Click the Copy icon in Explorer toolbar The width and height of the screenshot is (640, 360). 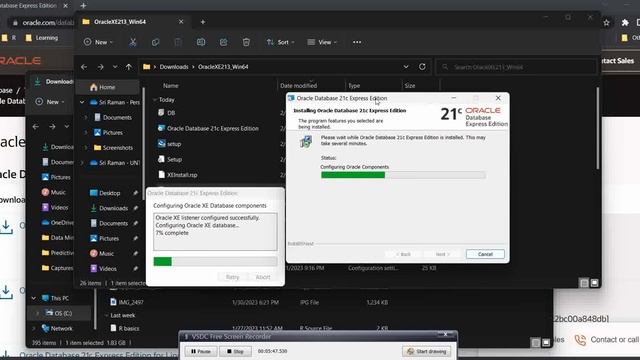click(156, 42)
